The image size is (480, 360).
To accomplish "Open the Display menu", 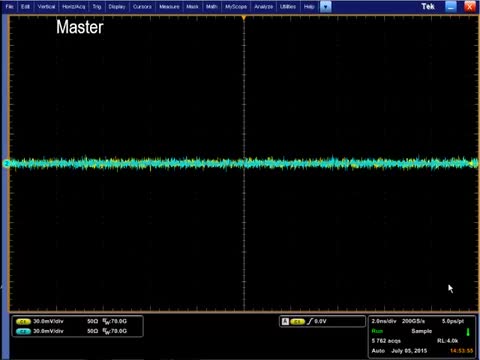I will click(x=117, y=7).
